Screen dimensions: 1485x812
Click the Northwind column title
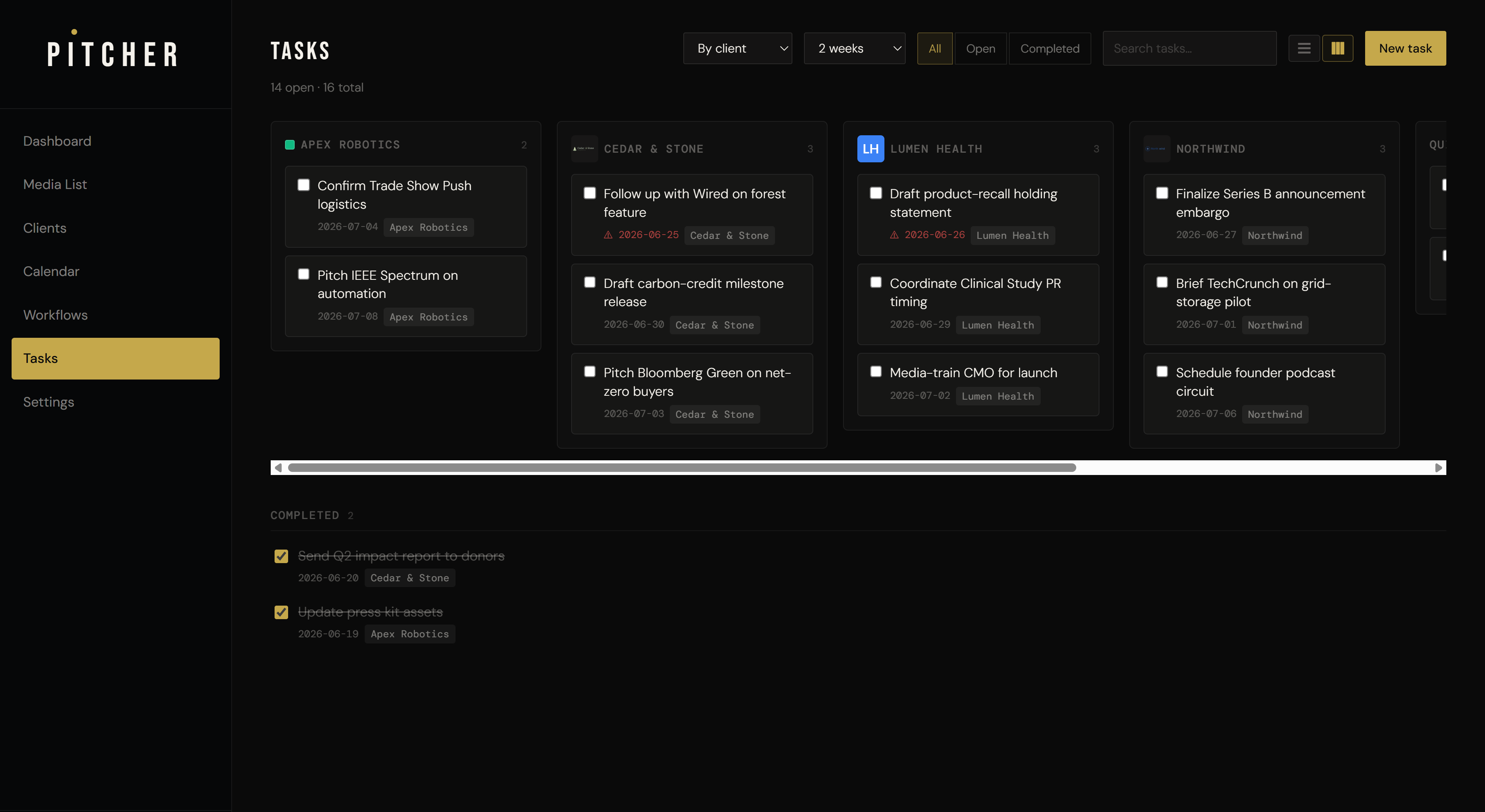pyautogui.click(x=1210, y=149)
